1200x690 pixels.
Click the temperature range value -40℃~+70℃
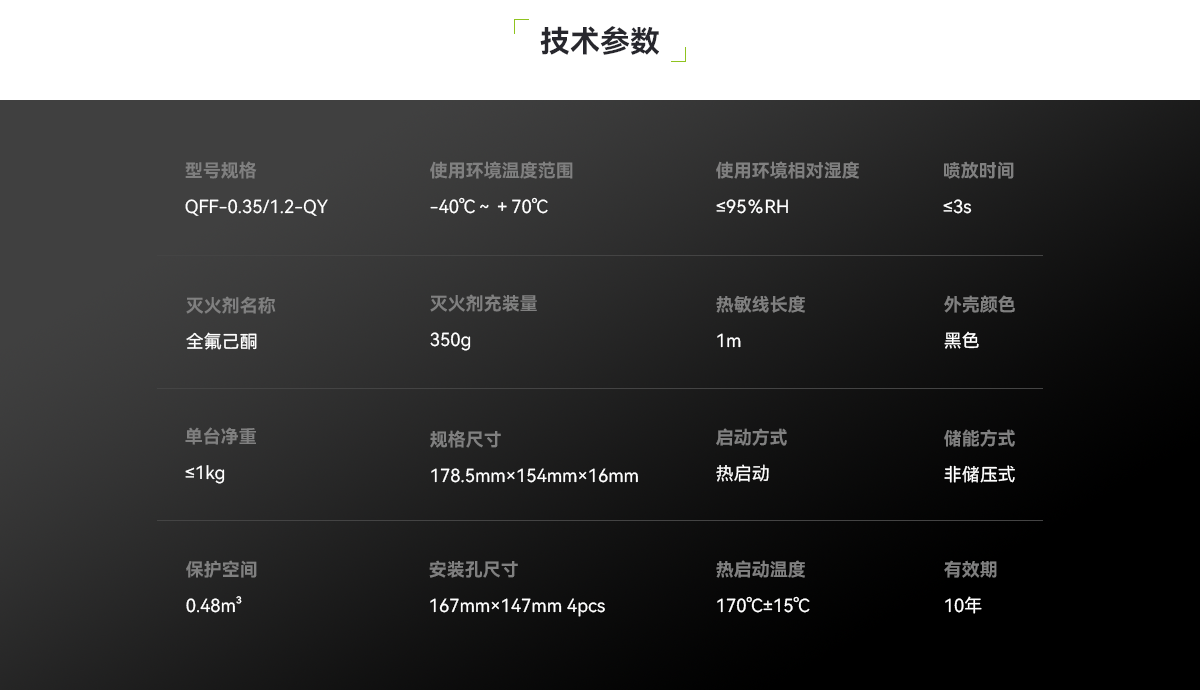486,207
